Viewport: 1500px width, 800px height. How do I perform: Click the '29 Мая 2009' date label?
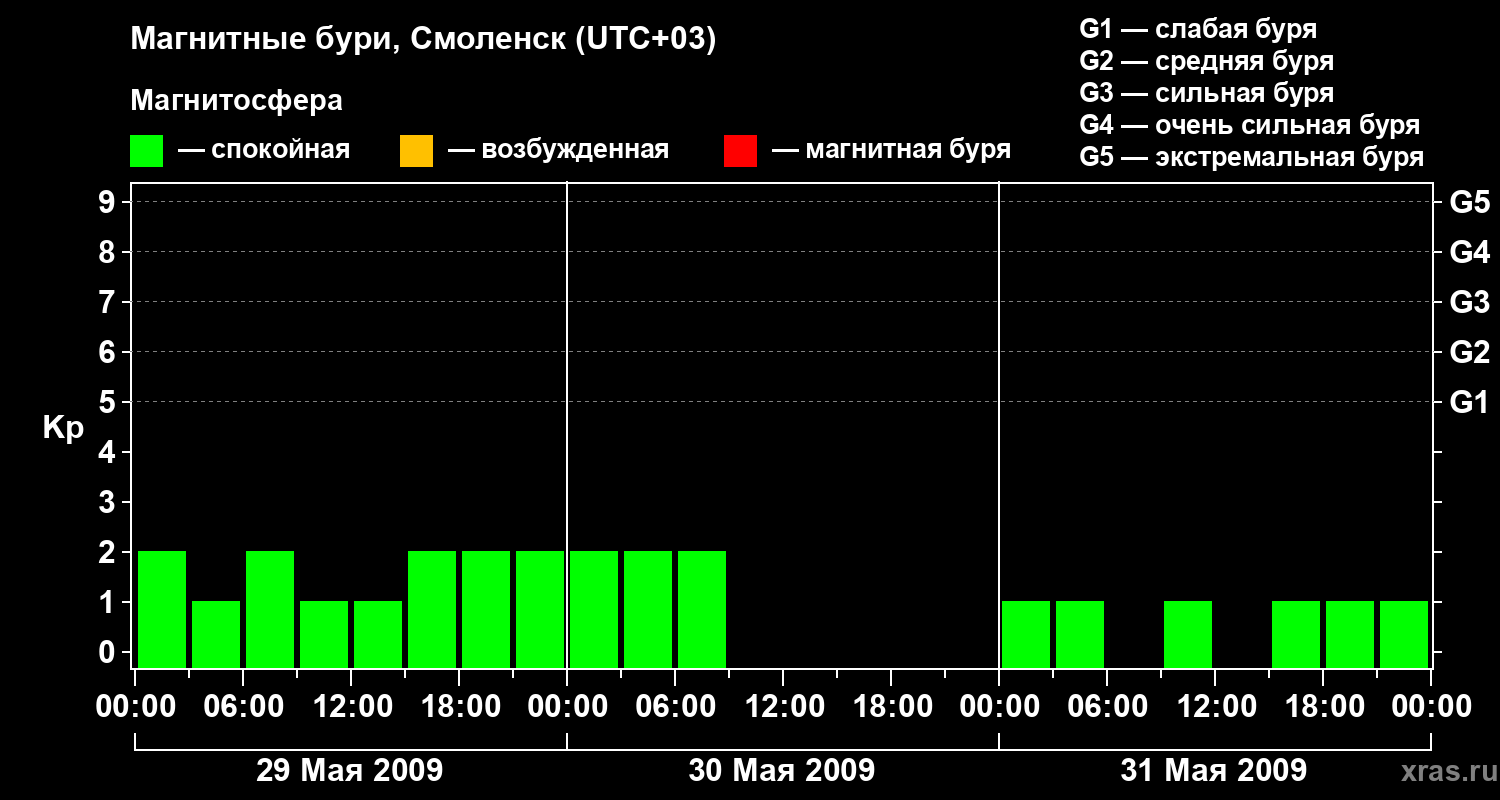pos(350,770)
